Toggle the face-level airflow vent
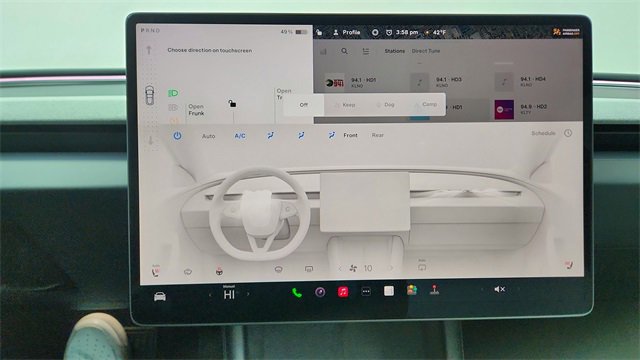This screenshot has height=360, width=640. [270, 136]
